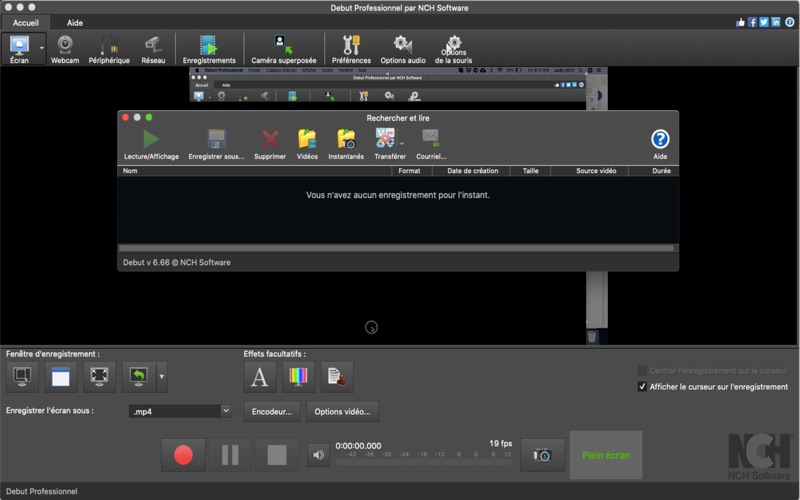Click Enregistrer sous in Rechercher et lire
This screenshot has height=500, width=800.
[x=216, y=144]
